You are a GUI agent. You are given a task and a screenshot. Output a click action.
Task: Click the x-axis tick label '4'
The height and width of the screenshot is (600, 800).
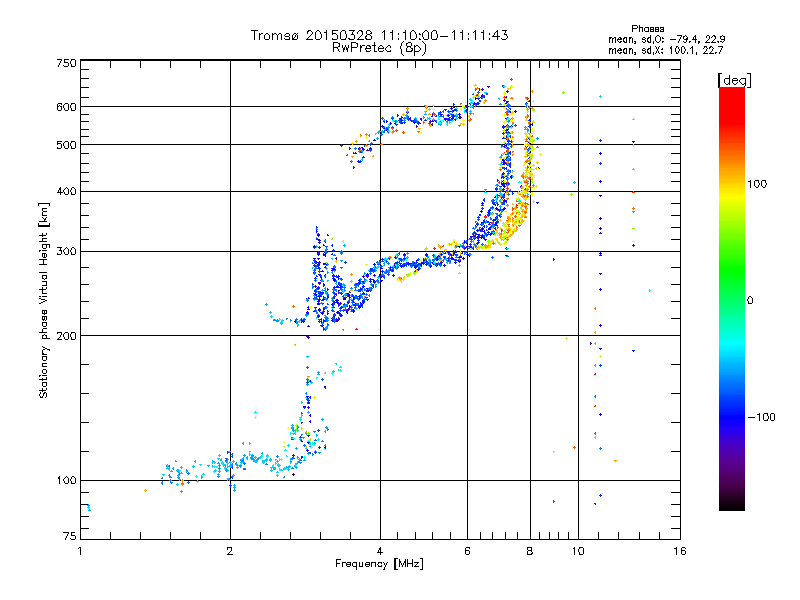coord(380,551)
